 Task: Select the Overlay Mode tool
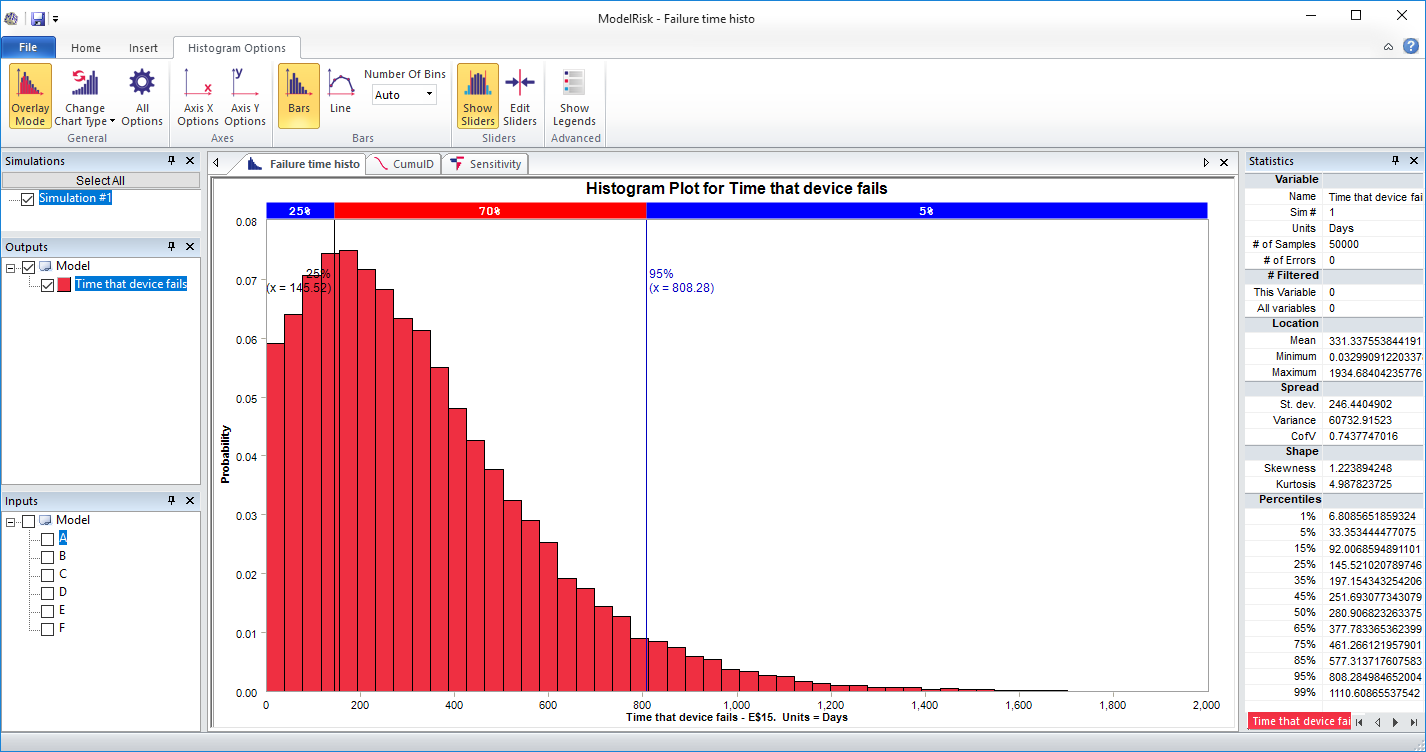click(x=29, y=95)
